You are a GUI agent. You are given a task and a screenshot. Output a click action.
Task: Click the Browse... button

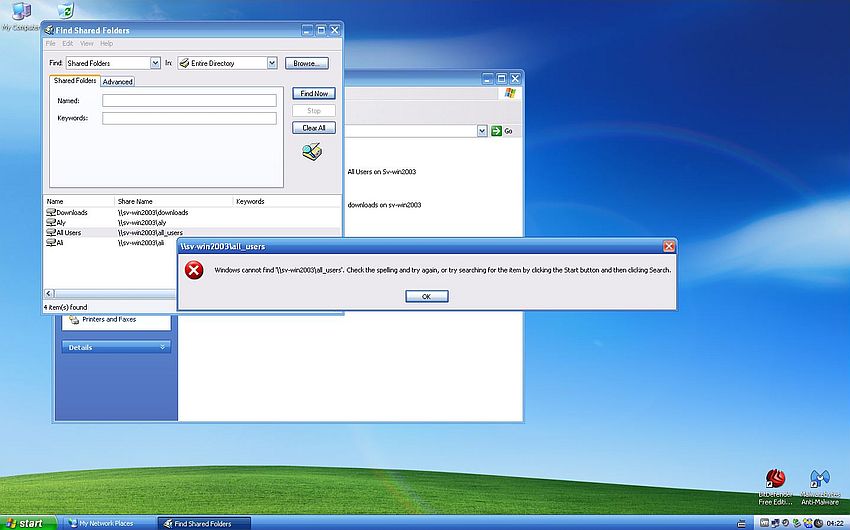point(306,63)
